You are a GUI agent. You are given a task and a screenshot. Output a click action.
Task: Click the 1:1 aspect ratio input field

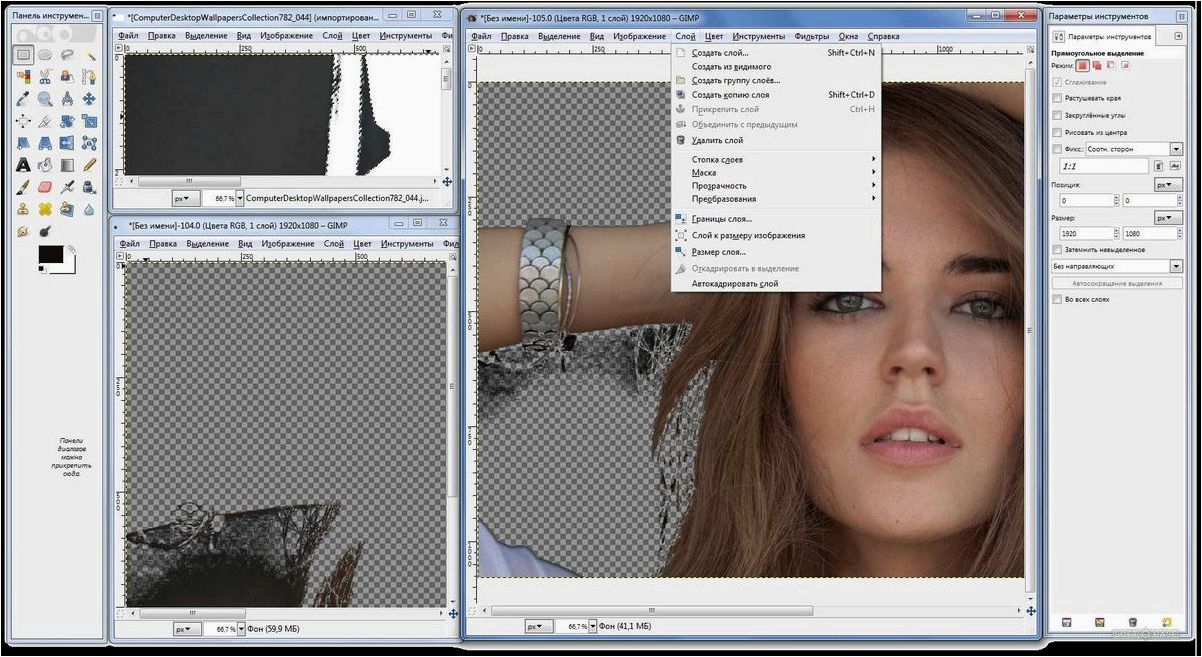(x=1104, y=166)
